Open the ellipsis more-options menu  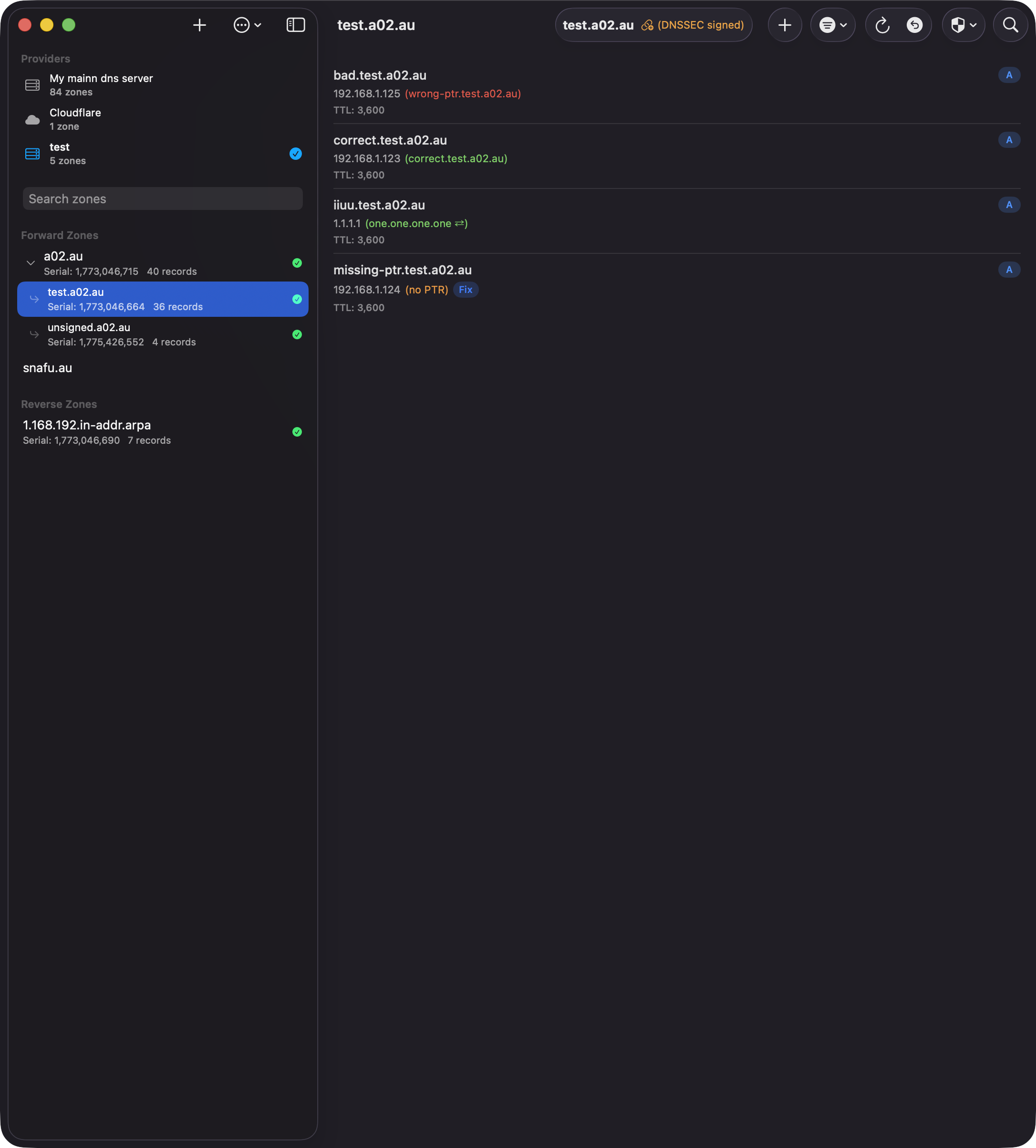click(247, 25)
